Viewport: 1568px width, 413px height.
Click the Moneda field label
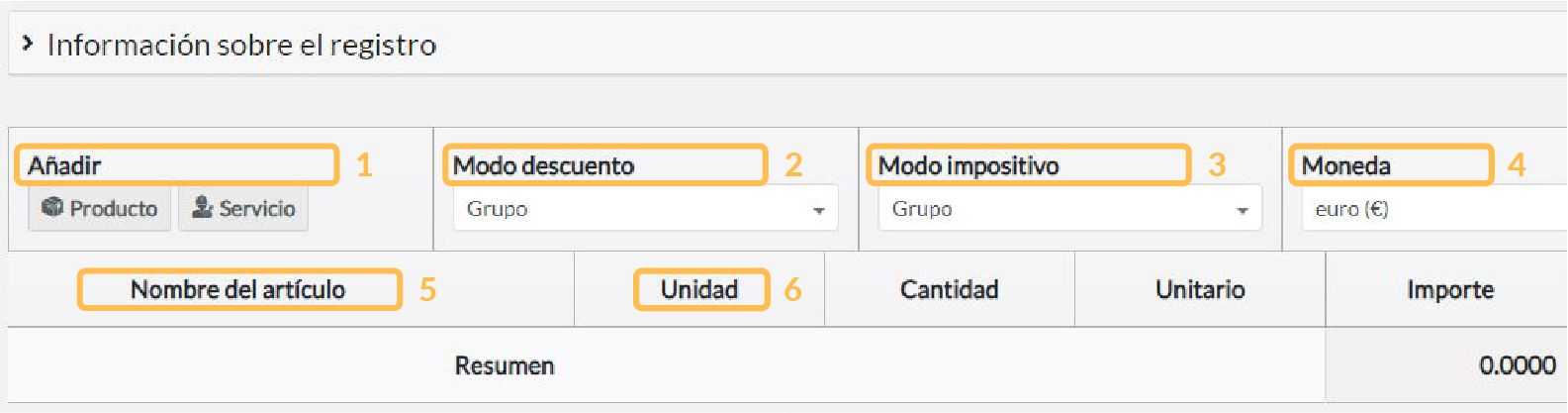pyautogui.click(x=1345, y=165)
